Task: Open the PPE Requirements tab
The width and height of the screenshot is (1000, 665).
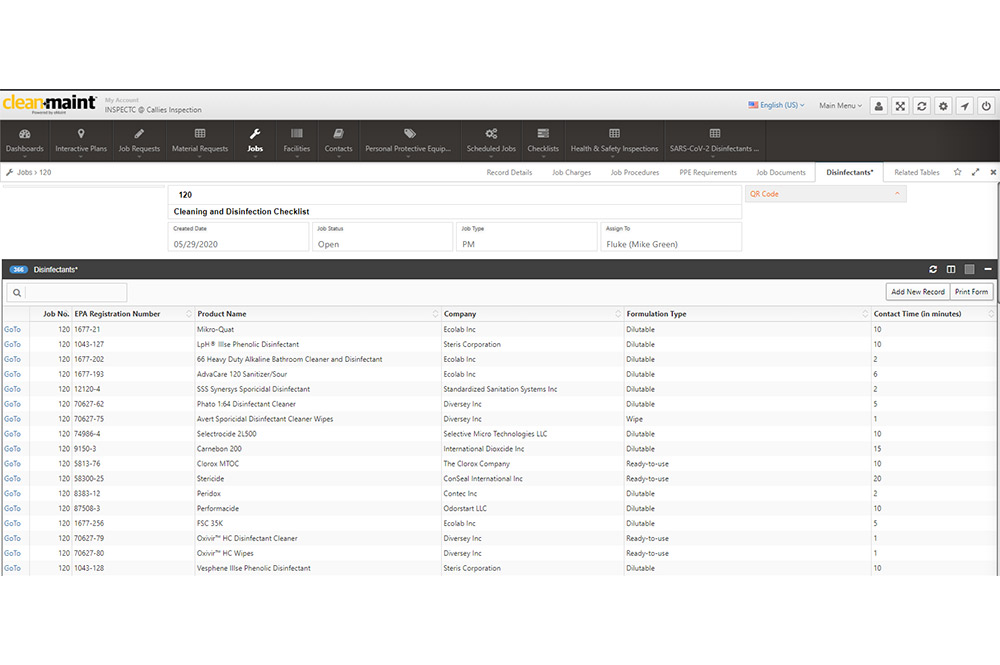Action: click(x=708, y=172)
